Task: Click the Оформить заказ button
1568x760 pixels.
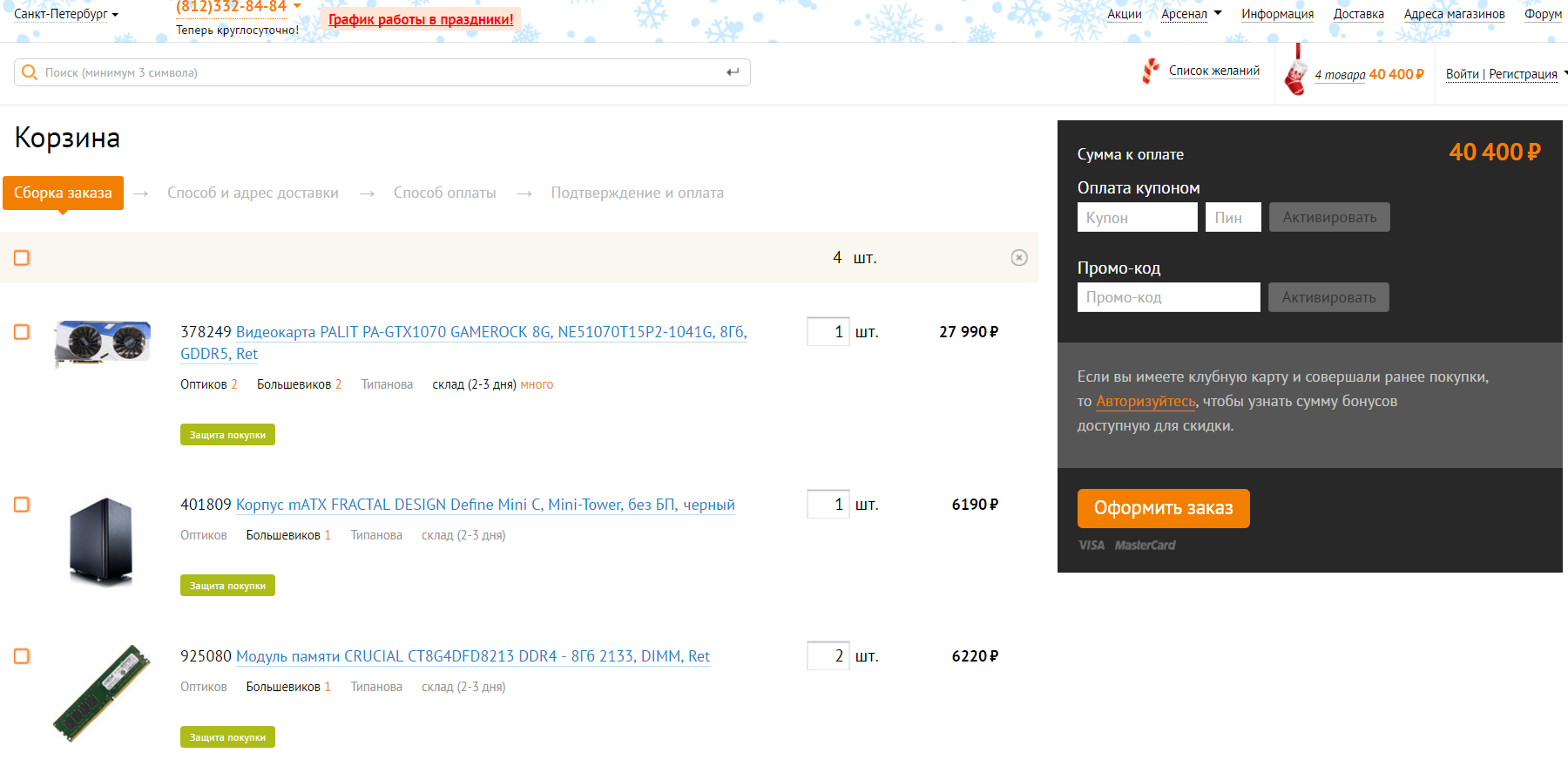Action: [x=1163, y=508]
